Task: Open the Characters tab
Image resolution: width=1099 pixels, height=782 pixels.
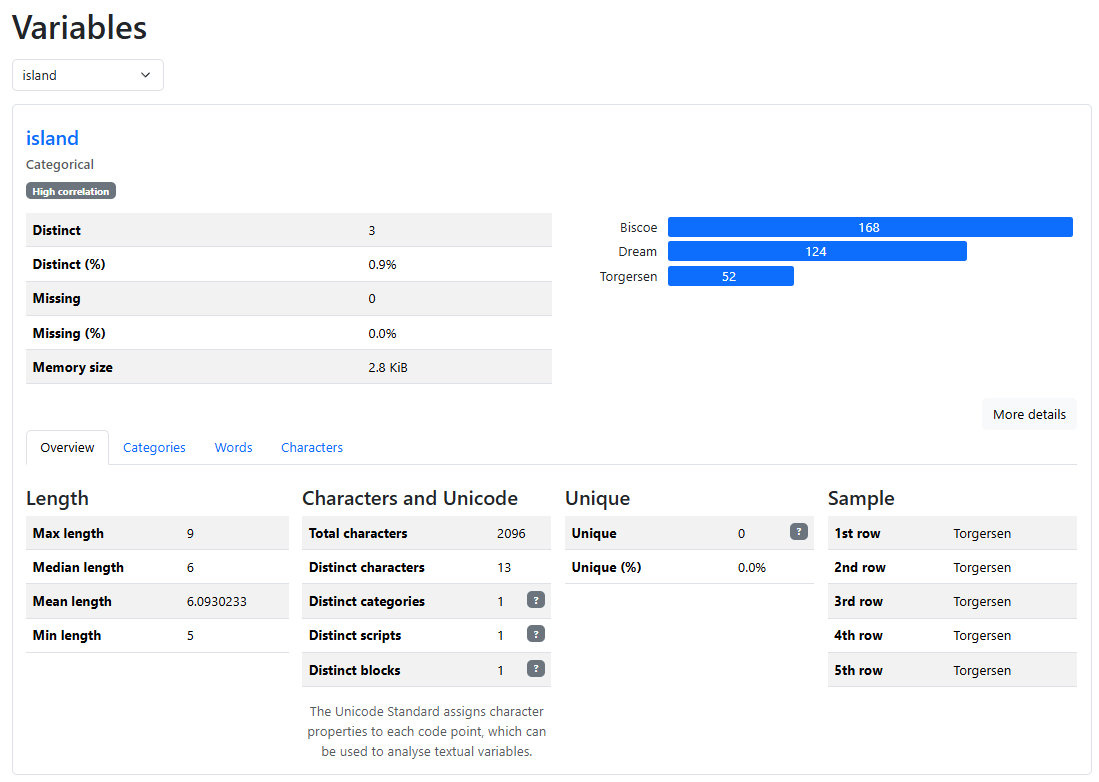Action: (311, 447)
